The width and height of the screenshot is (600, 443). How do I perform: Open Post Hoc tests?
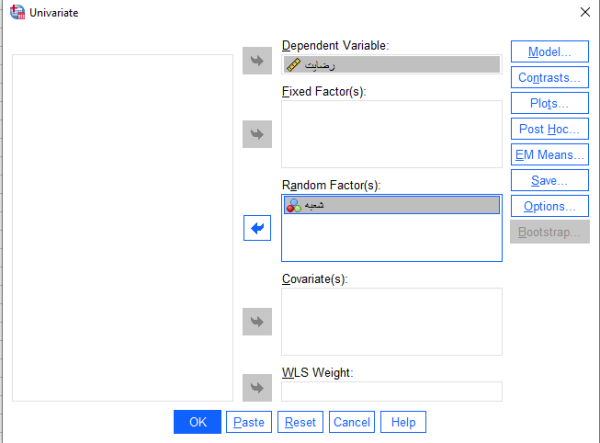pyautogui.click(x=549, y=129)
